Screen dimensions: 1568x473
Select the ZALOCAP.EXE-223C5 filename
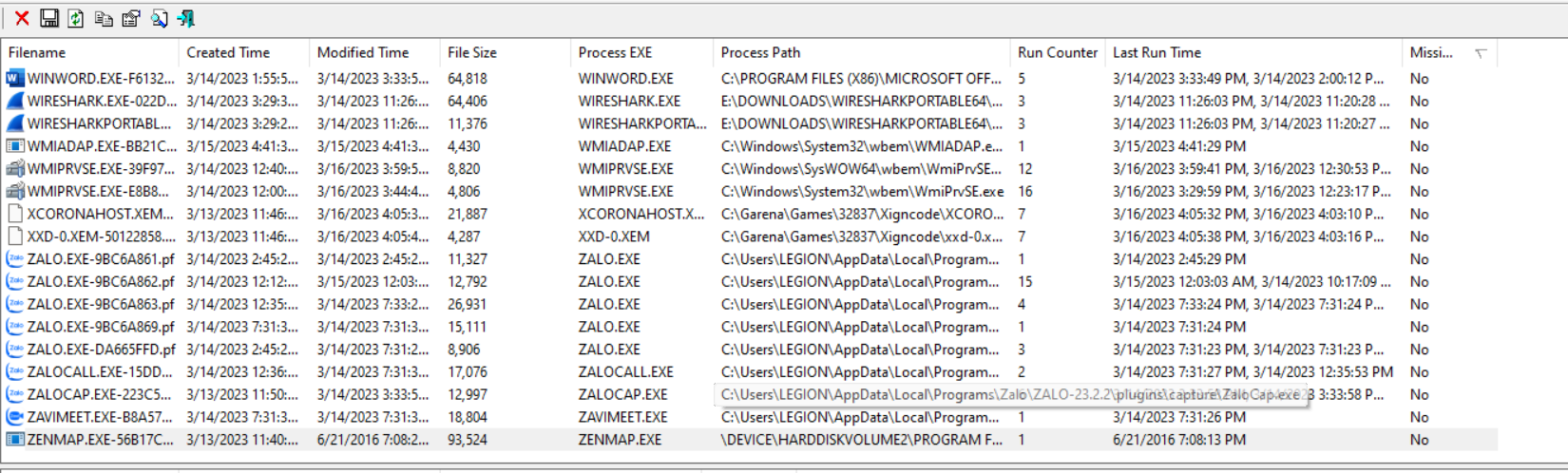[100, 395]
